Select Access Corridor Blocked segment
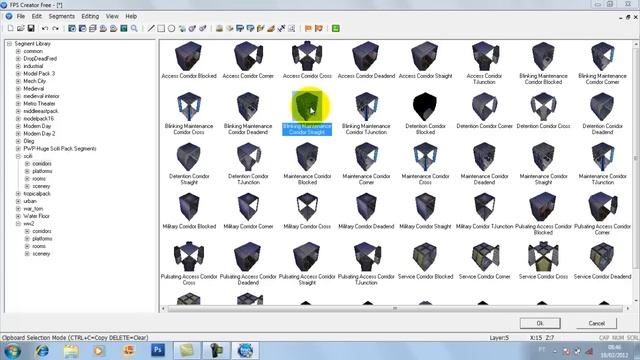Viewport: 640px width, 360px height. coord(189,60)
